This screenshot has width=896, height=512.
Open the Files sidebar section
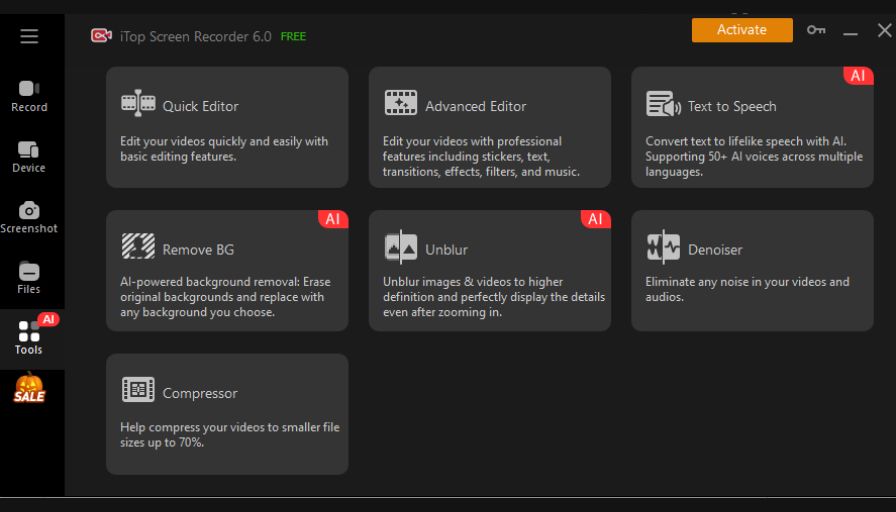(x=29, y=278)
